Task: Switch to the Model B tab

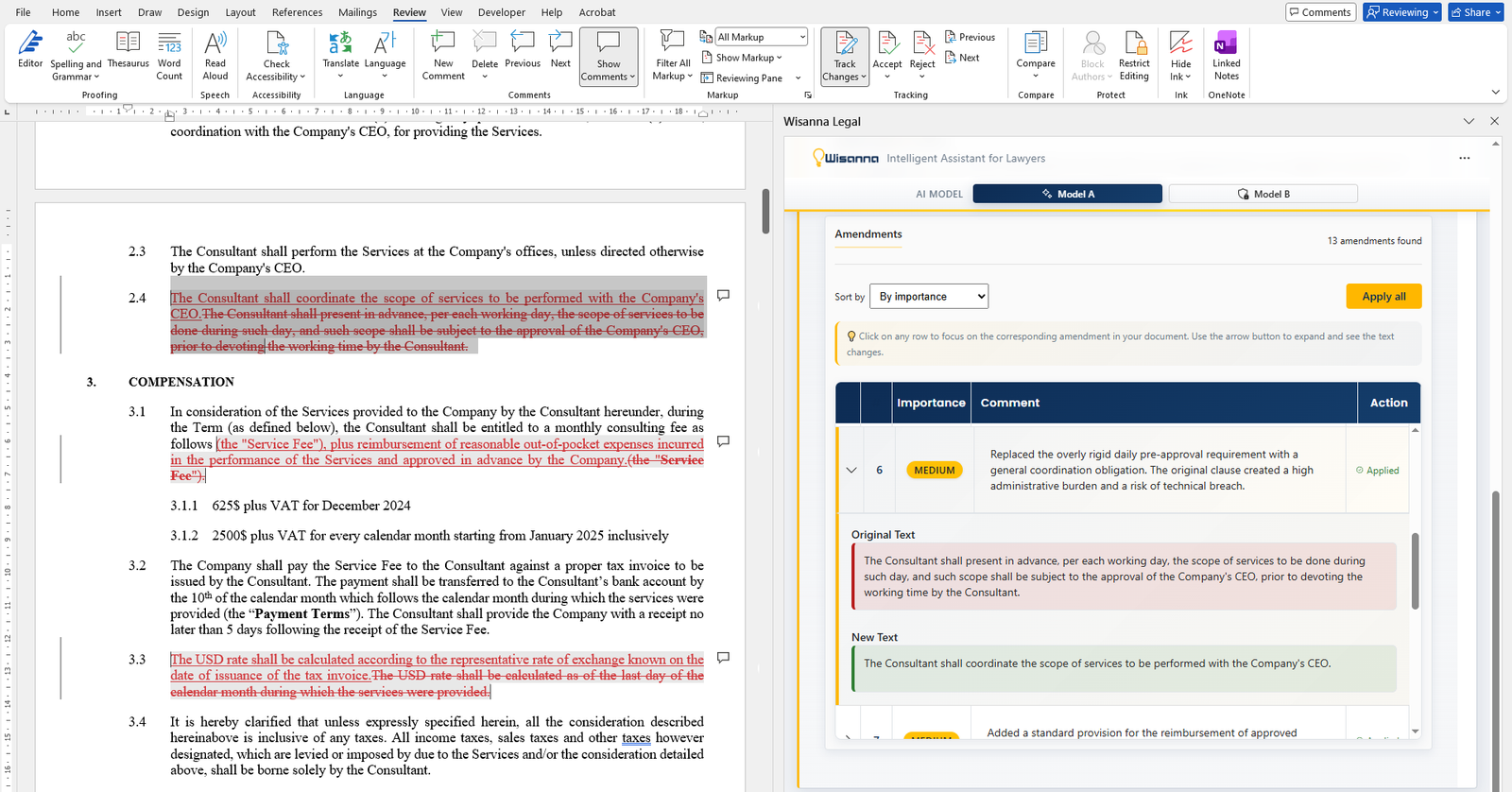Action: [1263, 194]
